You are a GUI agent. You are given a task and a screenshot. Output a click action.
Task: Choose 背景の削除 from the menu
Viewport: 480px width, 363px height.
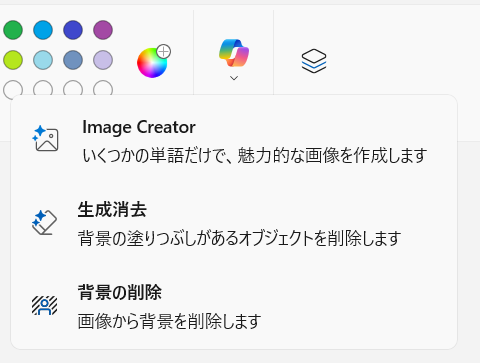tap(234, 306)
